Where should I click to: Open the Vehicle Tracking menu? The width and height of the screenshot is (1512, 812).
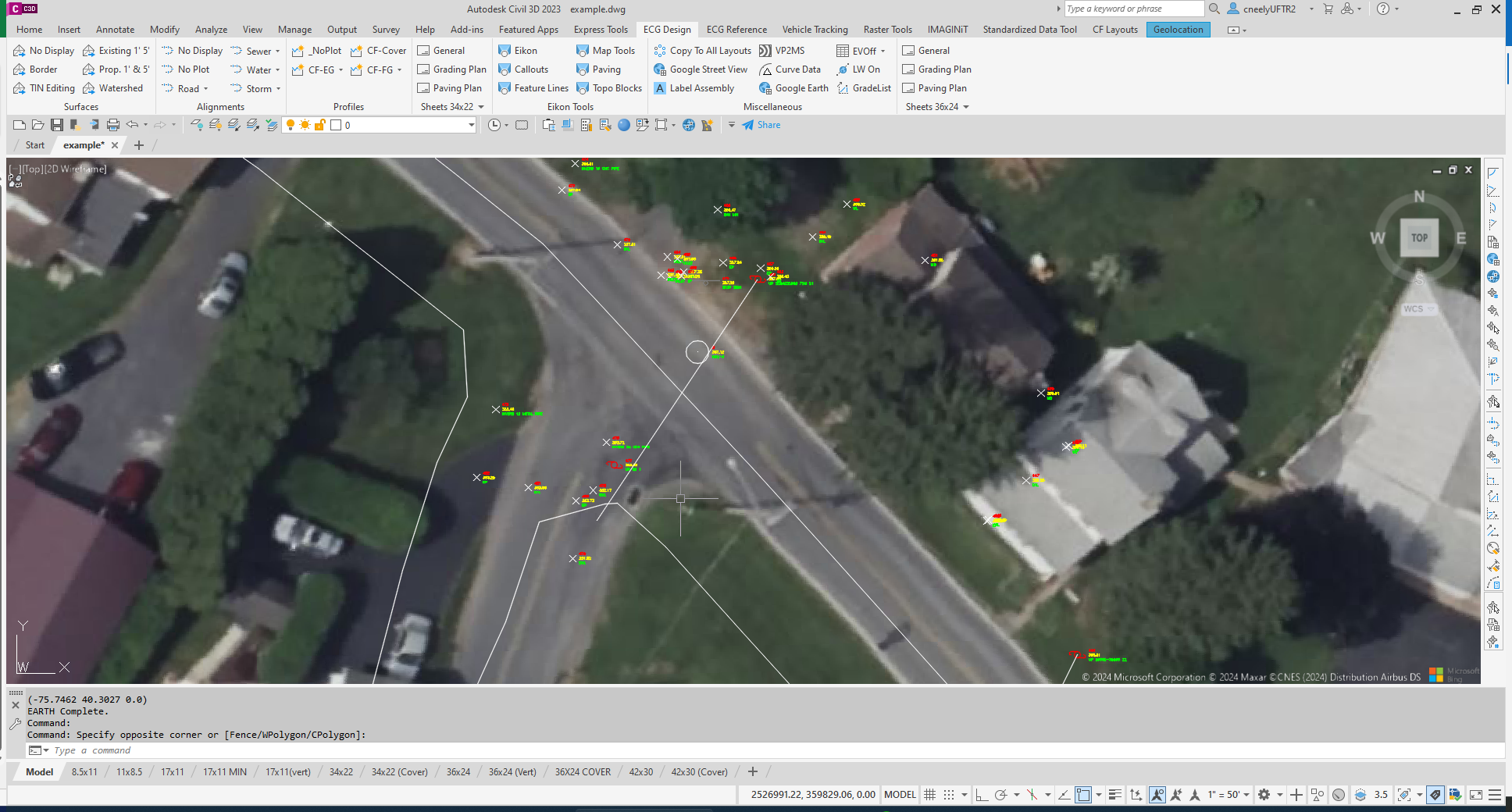point(815,30)
